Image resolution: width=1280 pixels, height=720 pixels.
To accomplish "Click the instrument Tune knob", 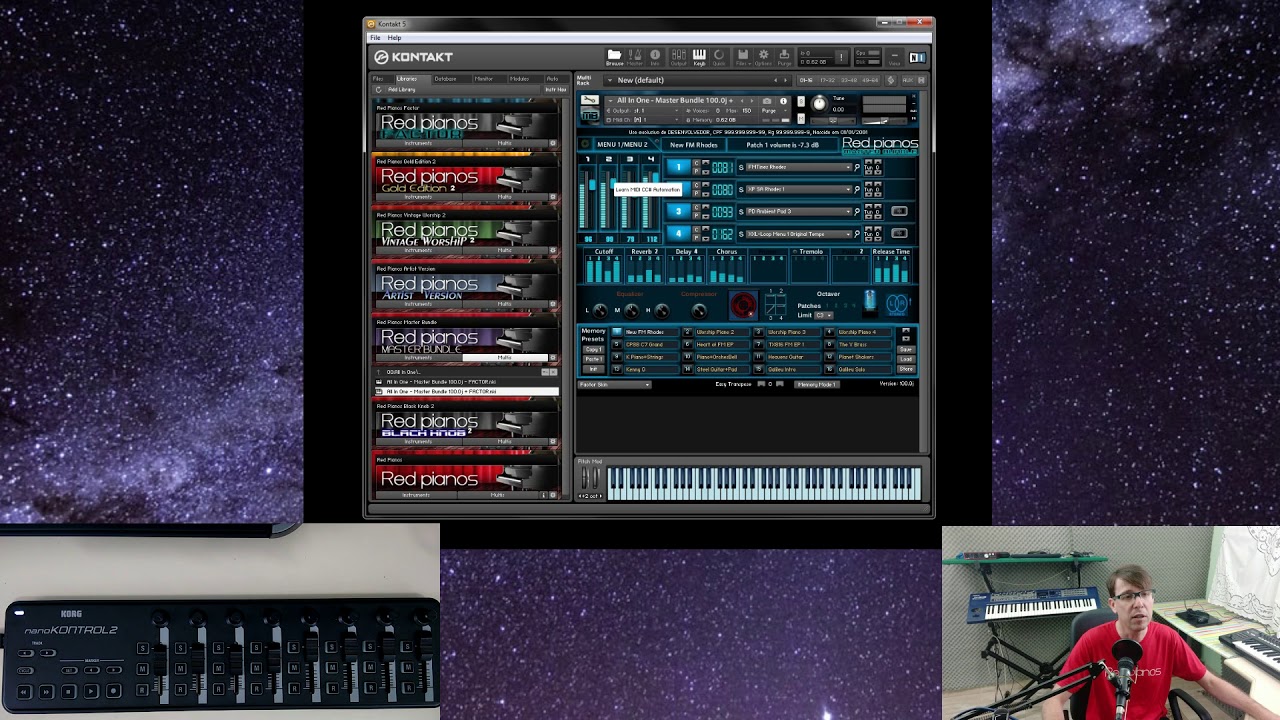I will [x=820, y=103].
